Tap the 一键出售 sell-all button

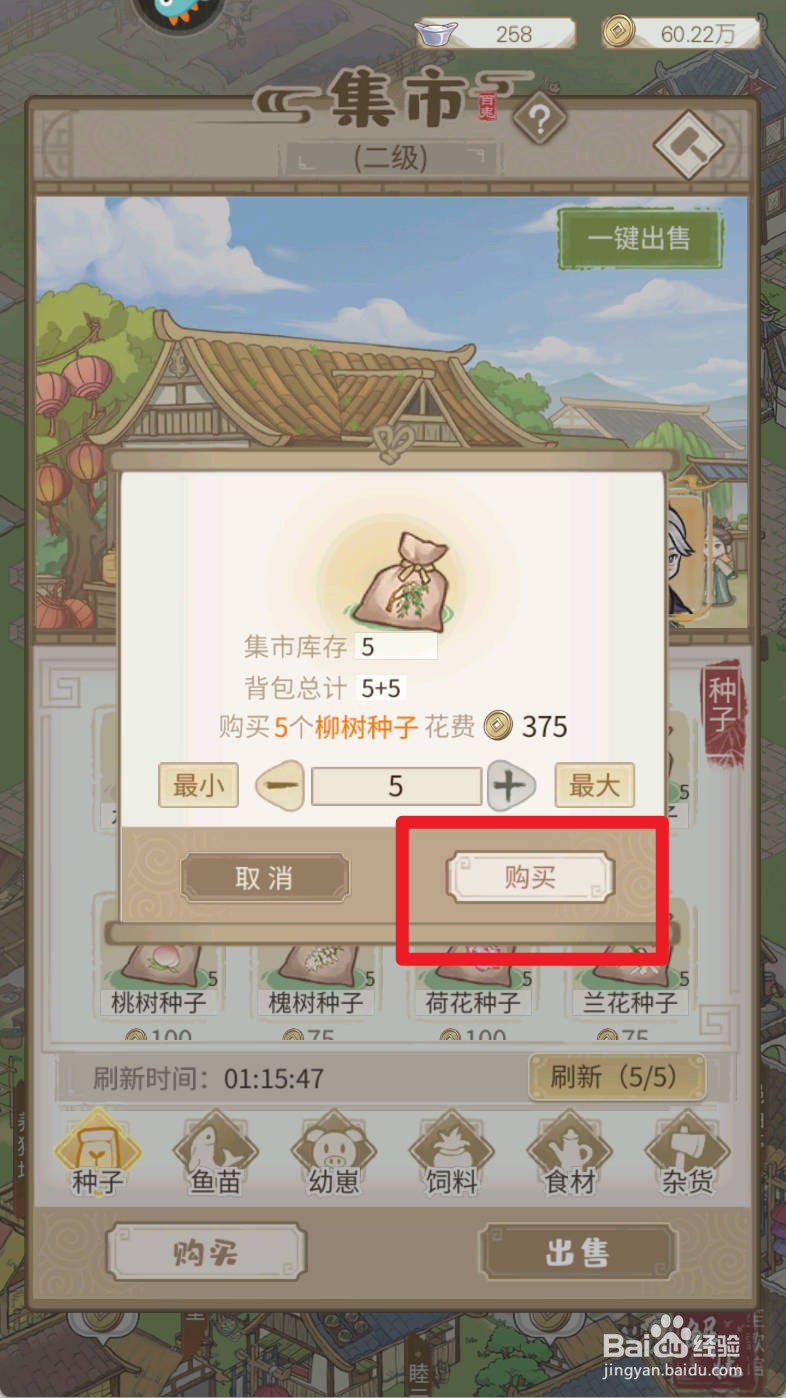[640, 238]
